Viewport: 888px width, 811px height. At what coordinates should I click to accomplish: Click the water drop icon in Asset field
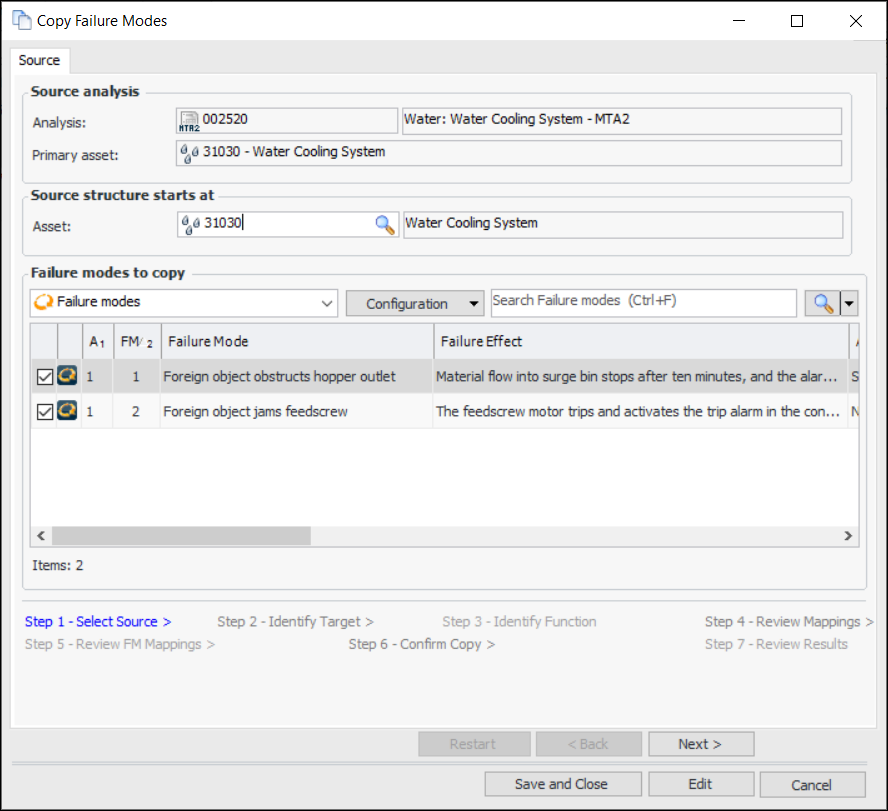point(190,224)
